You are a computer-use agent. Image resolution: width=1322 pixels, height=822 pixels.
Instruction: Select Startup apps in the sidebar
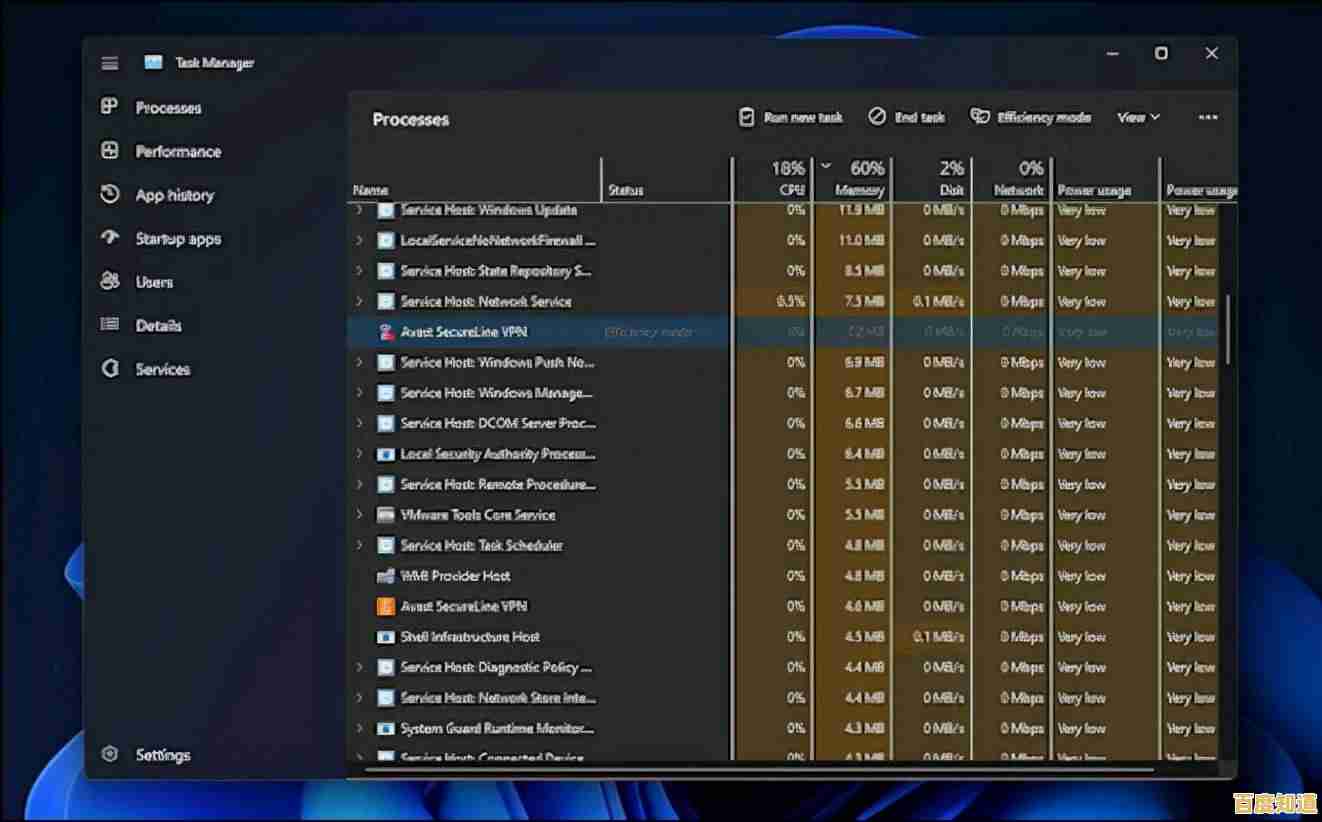[x=178, y=238]
